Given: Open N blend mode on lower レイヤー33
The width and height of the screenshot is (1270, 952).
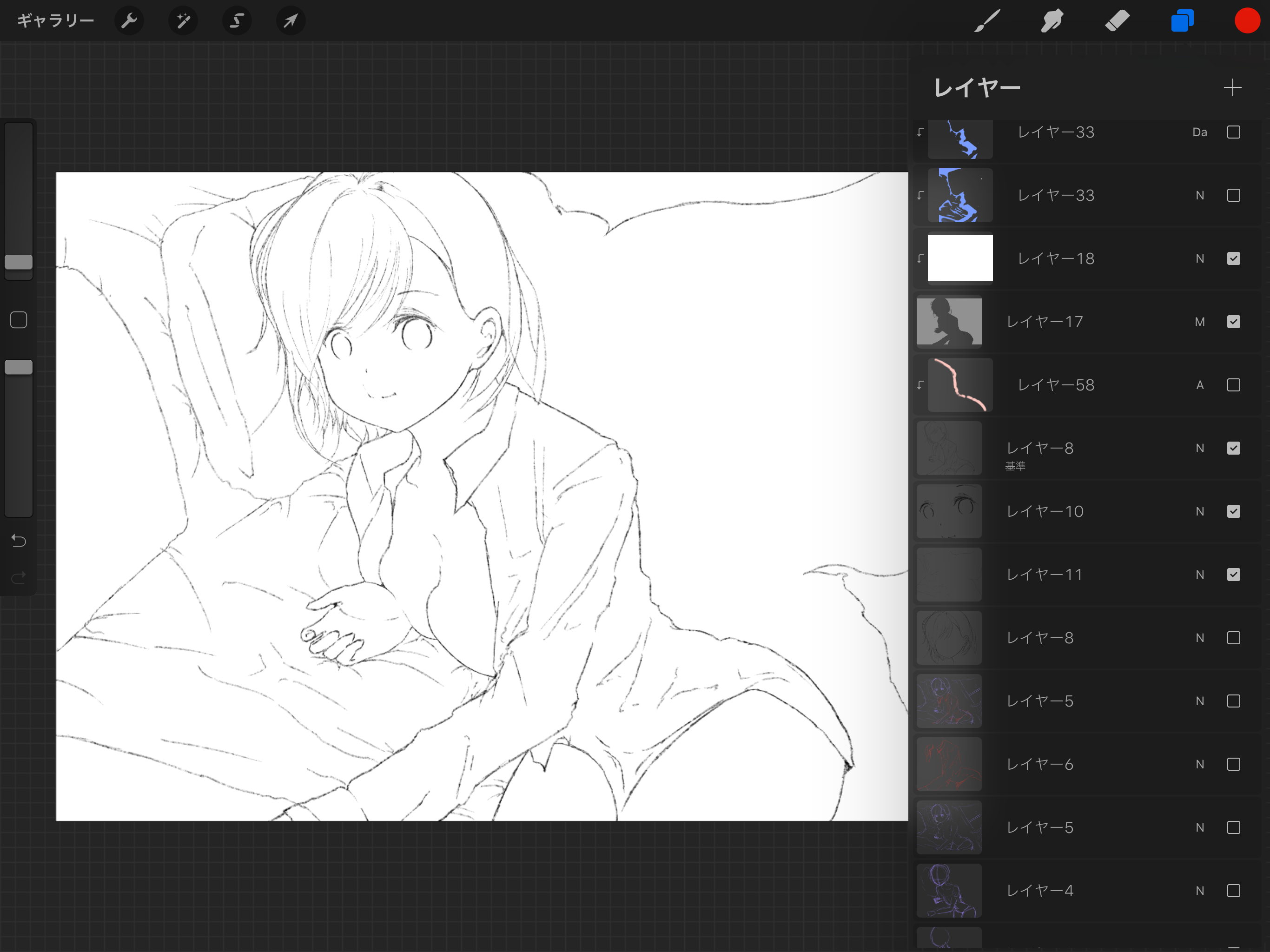Looking at the screenshot, I should 1199,195.
